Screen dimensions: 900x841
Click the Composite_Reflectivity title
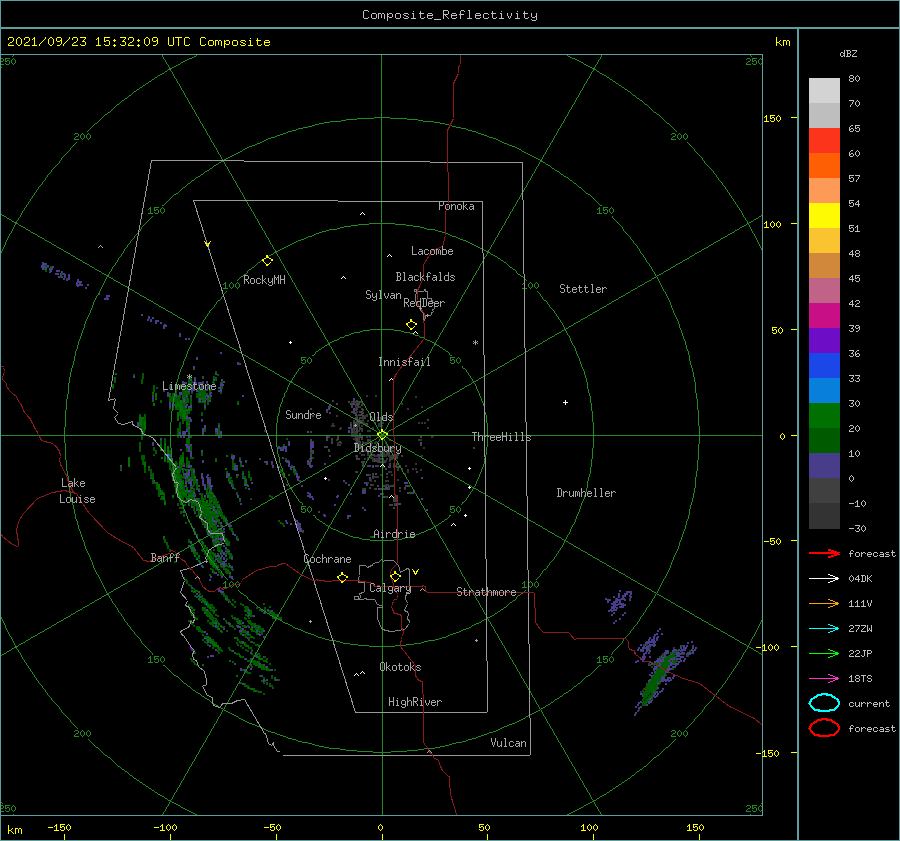pyautogui.click(x=450, y=15)
